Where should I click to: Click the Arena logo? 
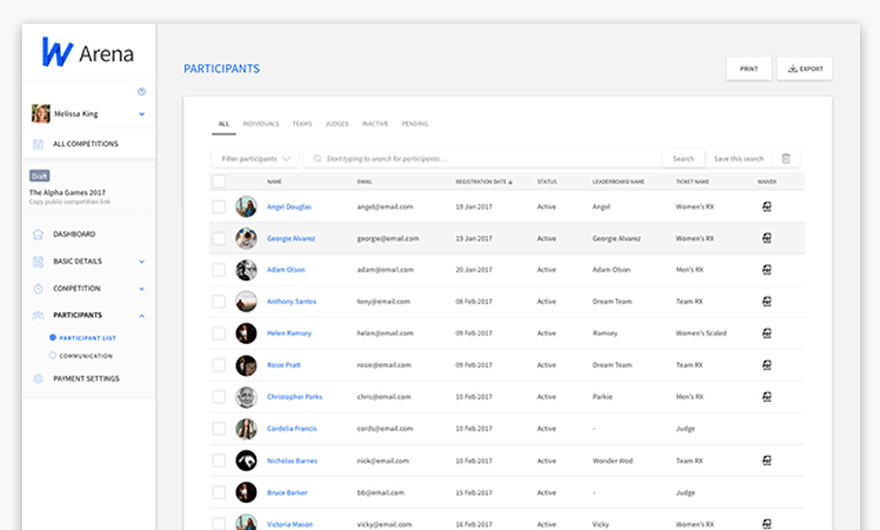[x=88, y=53]
